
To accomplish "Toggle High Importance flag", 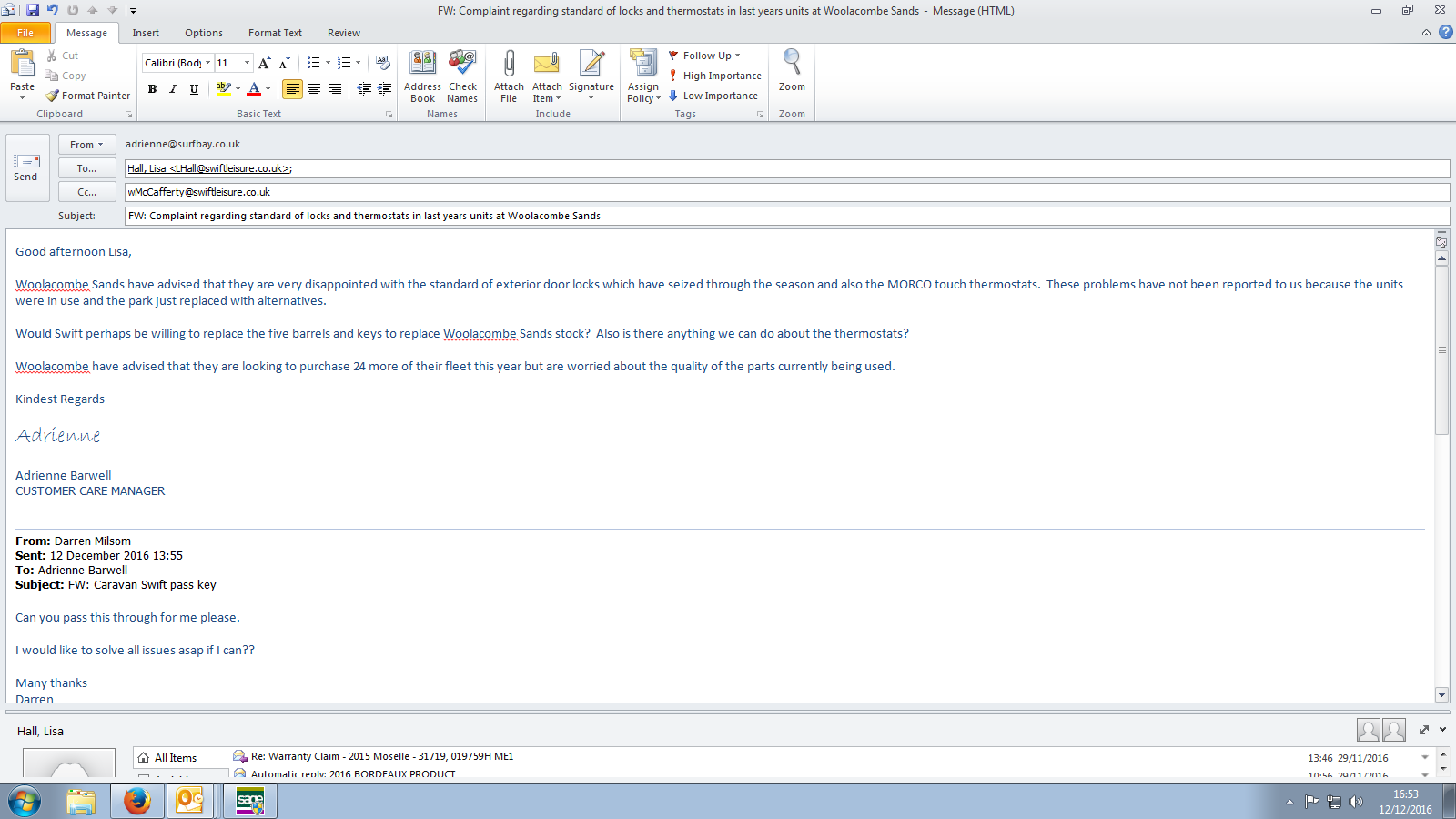I will (715, 76).
